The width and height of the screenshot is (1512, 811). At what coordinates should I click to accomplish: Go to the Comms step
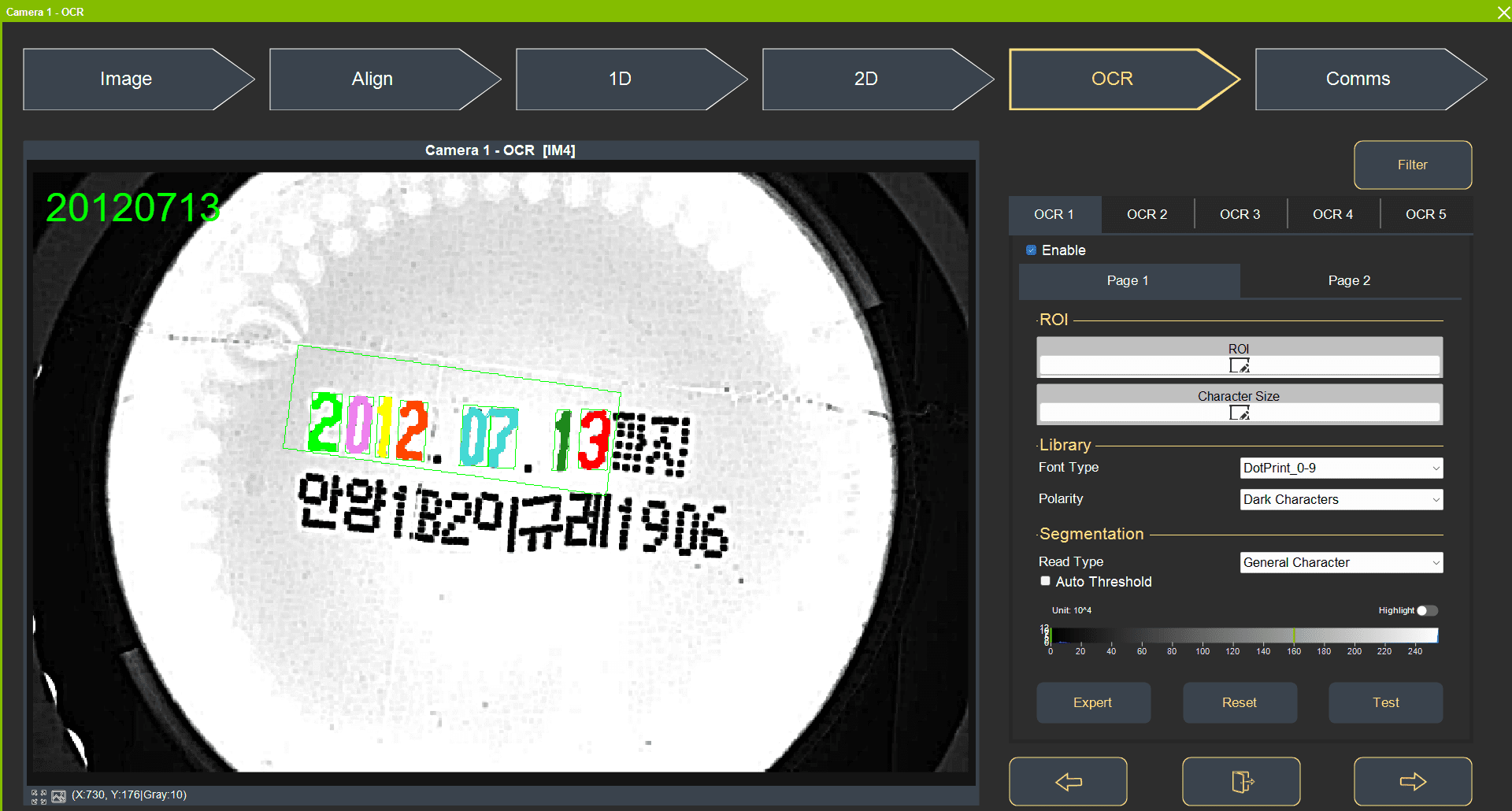coord(1371,79)
